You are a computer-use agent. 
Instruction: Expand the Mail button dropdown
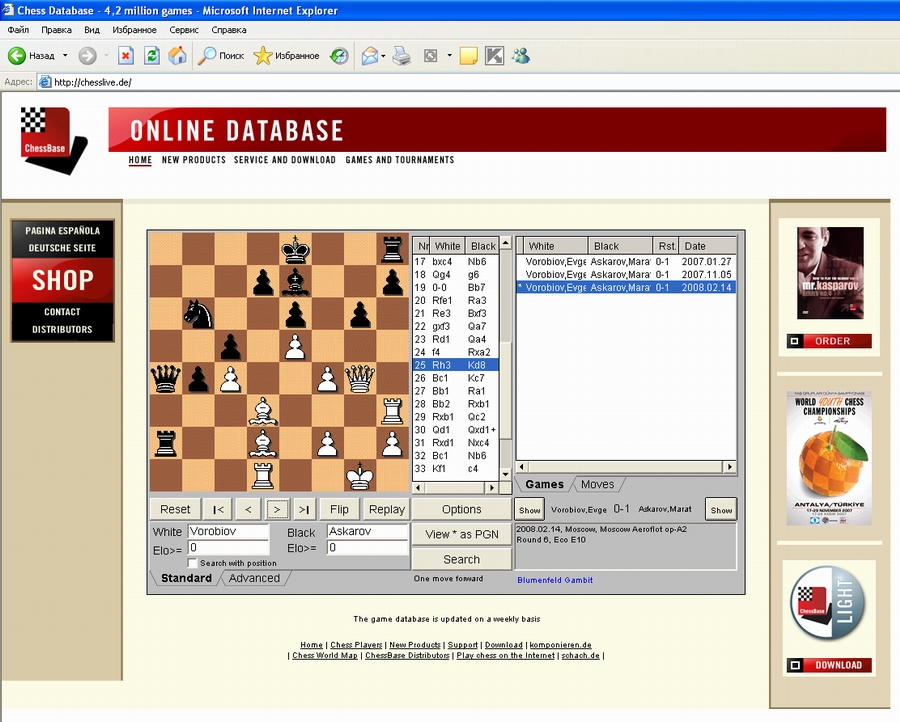click(384, 56)
